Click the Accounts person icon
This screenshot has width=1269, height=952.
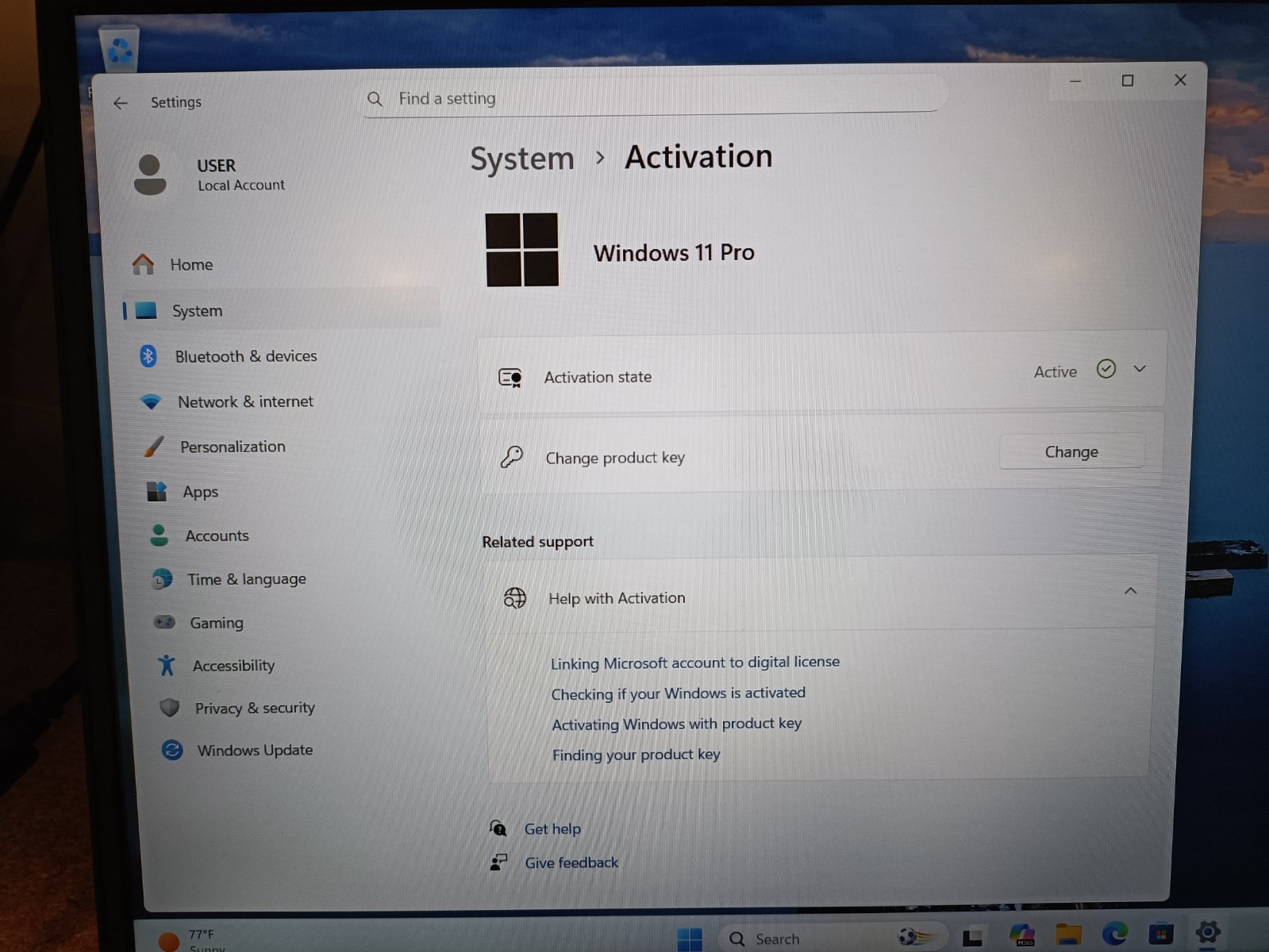[x=159, y=535]
